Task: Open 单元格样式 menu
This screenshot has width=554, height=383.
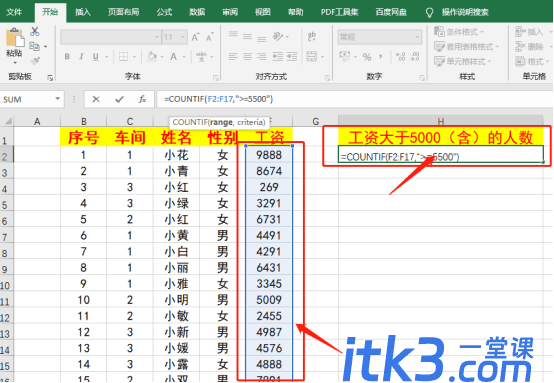Action: [x=463, y=61]
